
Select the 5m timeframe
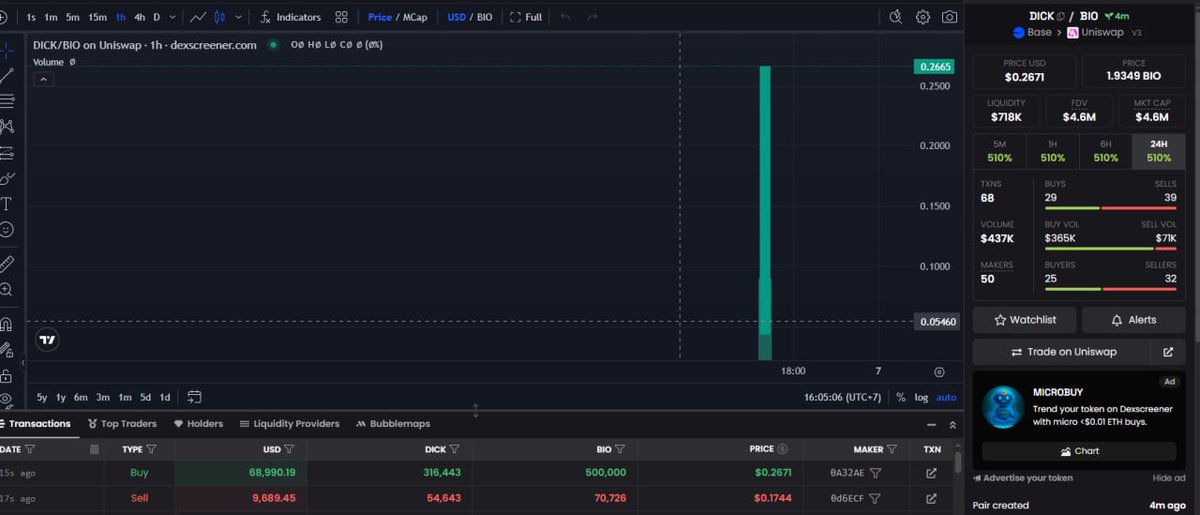pos(72,17)
